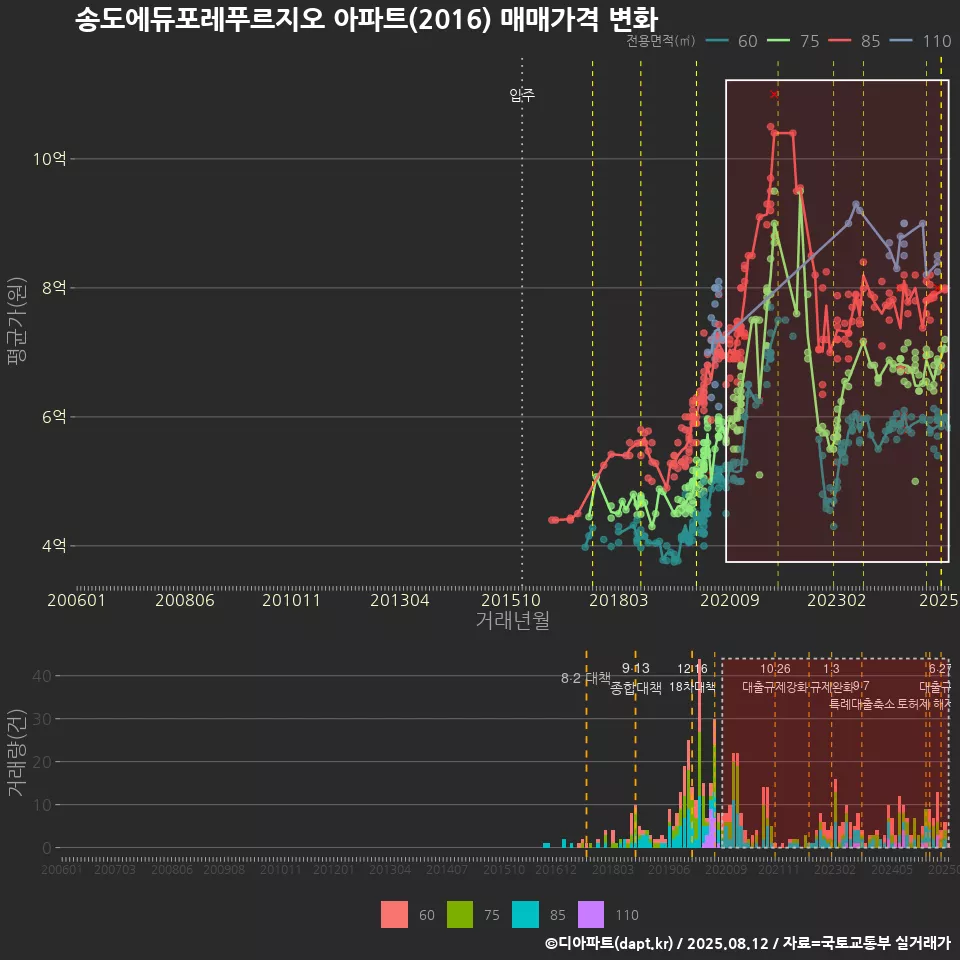960x960 pixels.
Task: Click 201612 on the volume chart axis
Action: 556,869
